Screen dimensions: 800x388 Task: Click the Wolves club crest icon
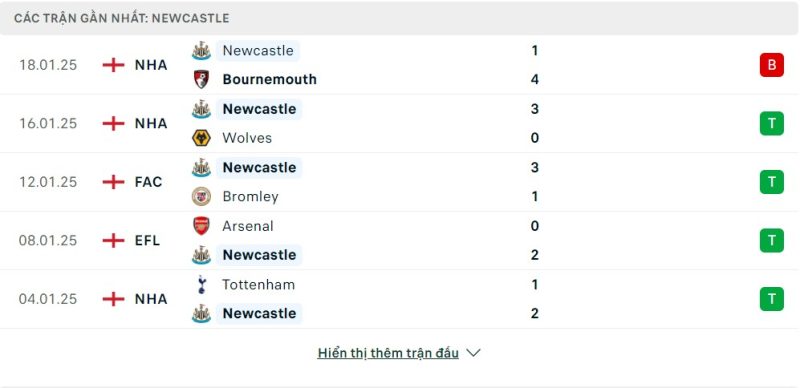[201, 138]
